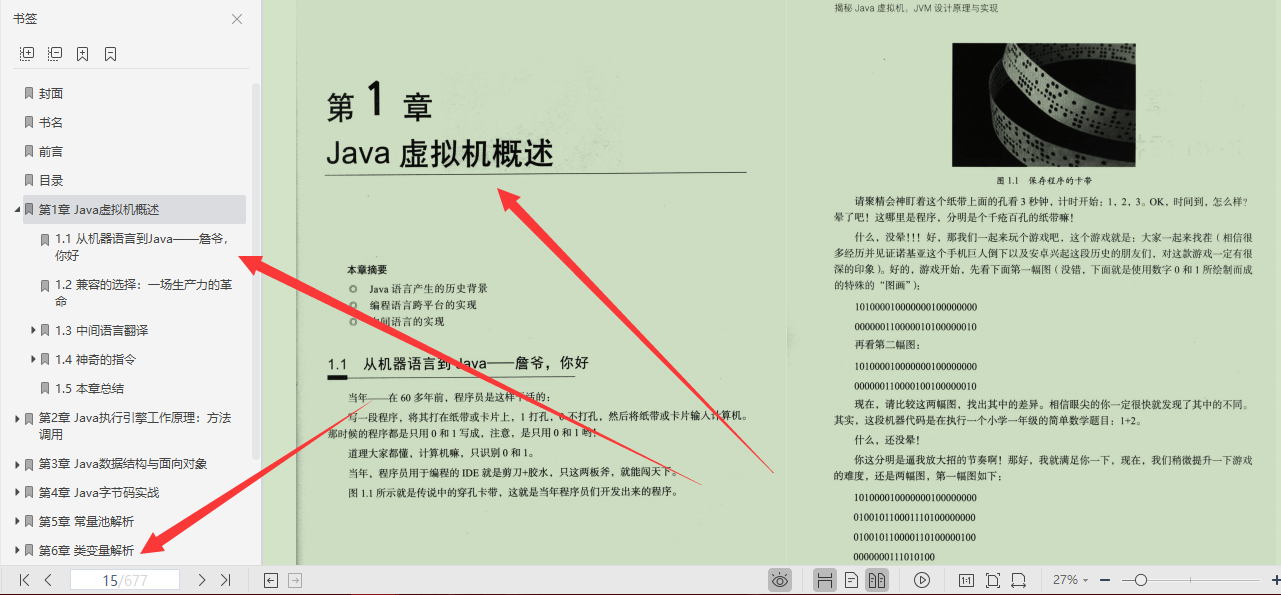The image size is (1281, 595).
Task: Click the bookmark ribbon icon beside 封面
Action: point(29,93)
